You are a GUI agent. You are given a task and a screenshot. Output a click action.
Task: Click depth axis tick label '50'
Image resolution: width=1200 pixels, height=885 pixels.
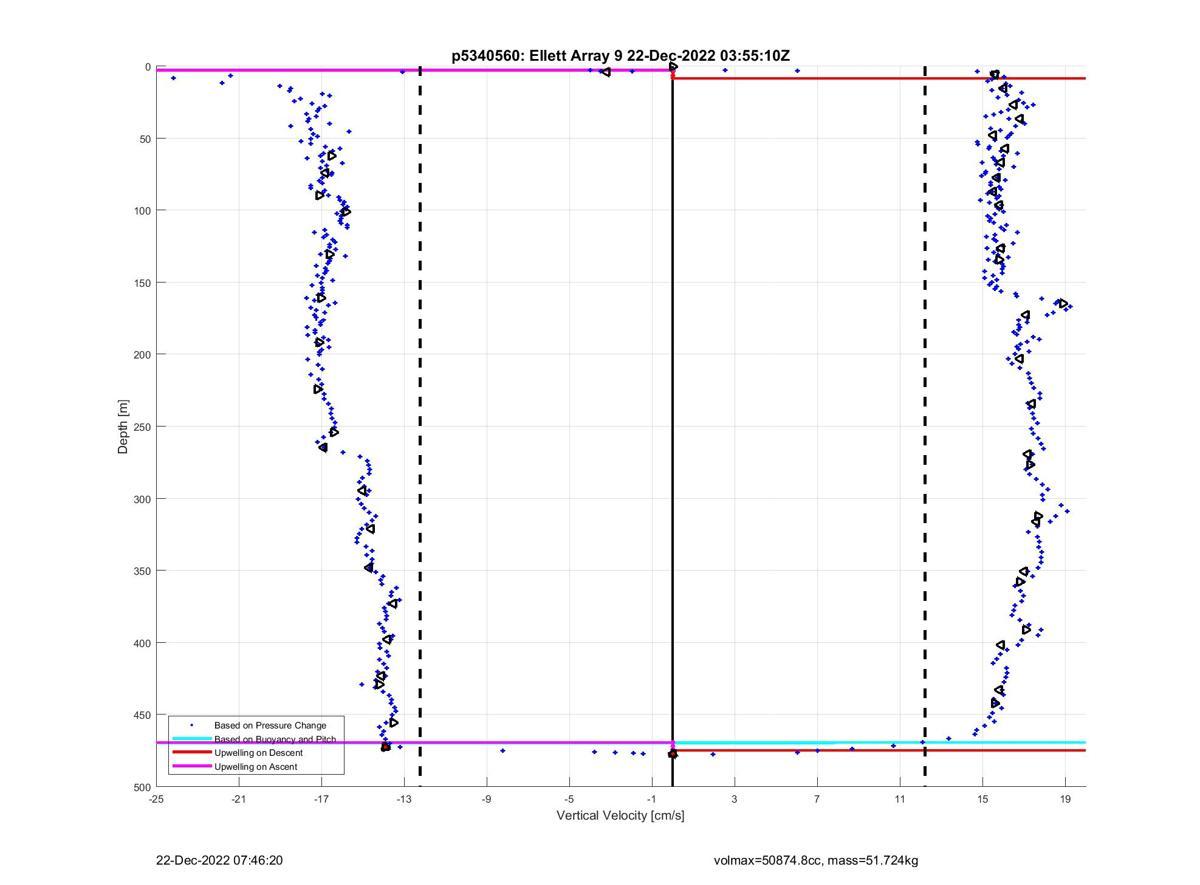click(144, 139)
